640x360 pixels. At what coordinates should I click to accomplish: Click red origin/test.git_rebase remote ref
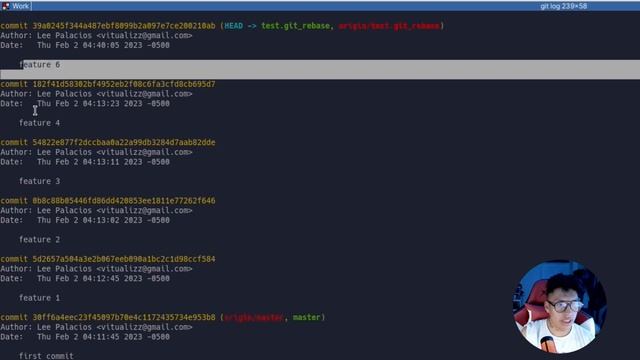click(x=389, y=26)
